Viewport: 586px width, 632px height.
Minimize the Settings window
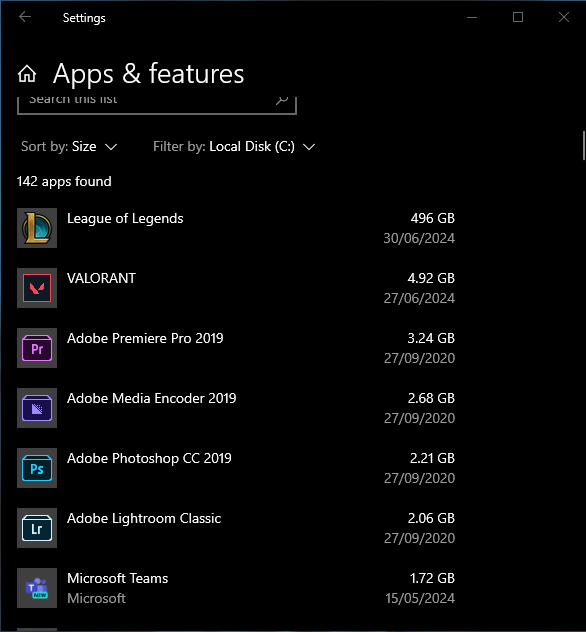pos(472,17)
